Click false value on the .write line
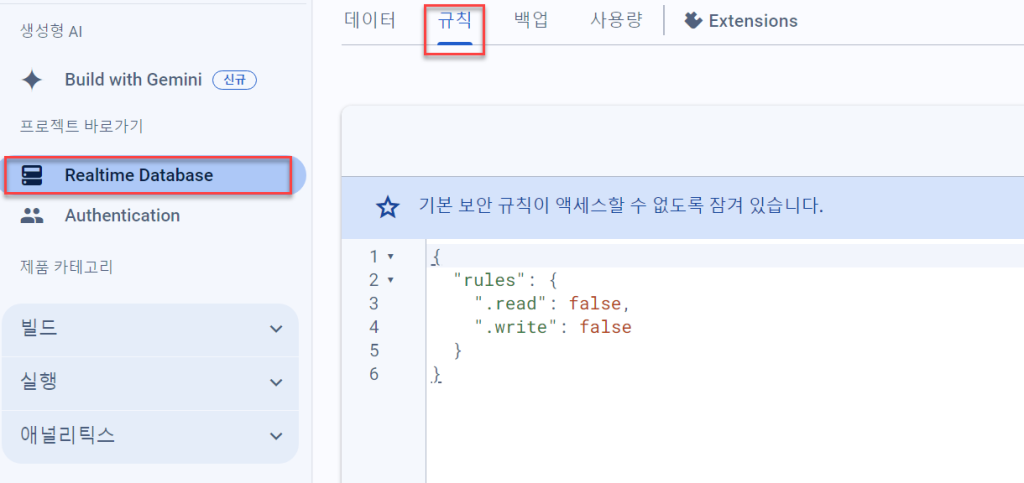Screen dimensions: 1024x483 pos(605,328)
